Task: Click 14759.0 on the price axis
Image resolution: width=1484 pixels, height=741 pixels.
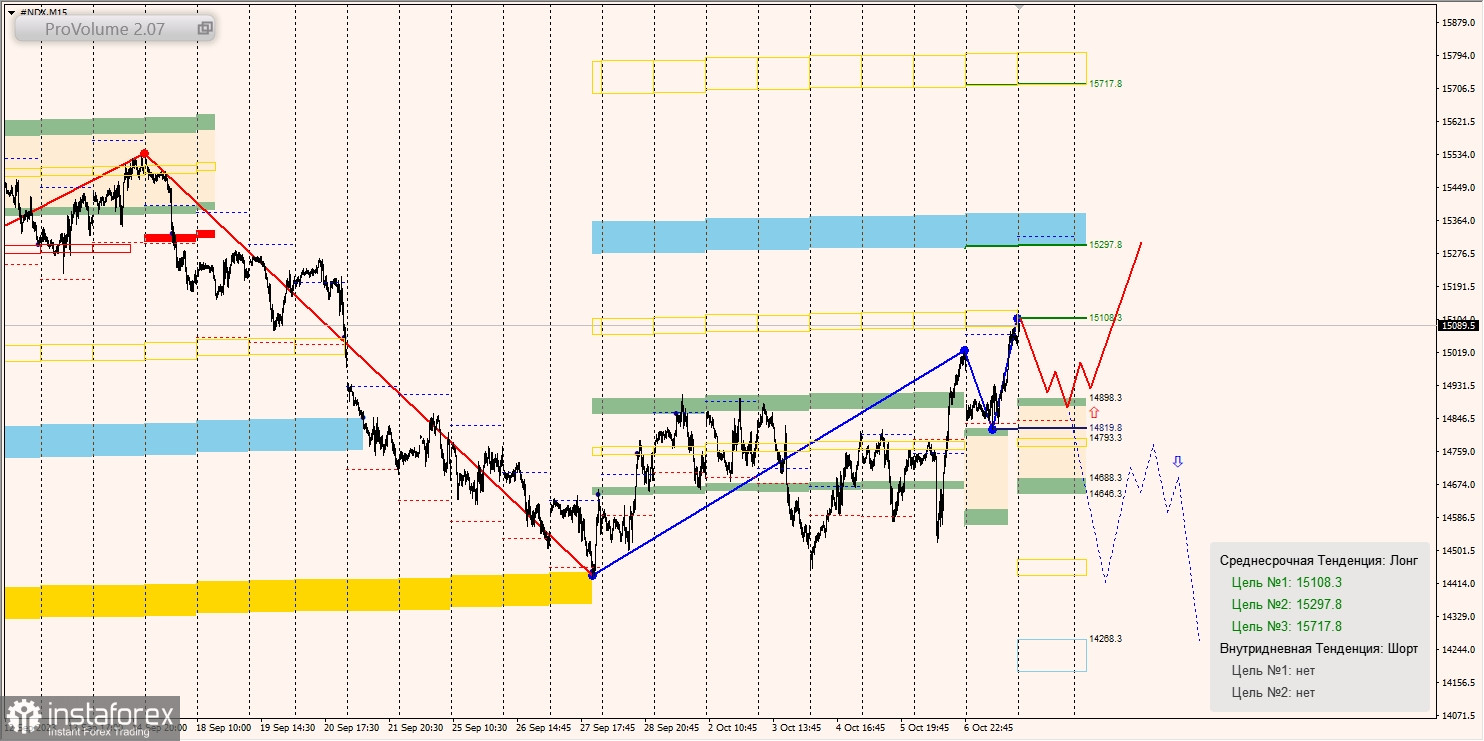Action: pyautogui.click(x=1459, y=451)
